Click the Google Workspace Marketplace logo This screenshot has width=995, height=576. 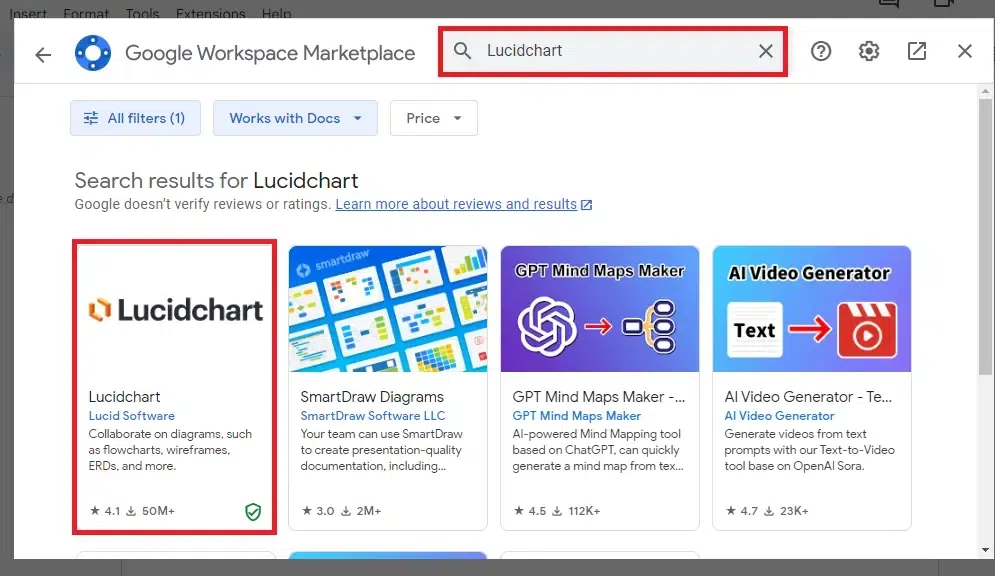pos(93,53)
